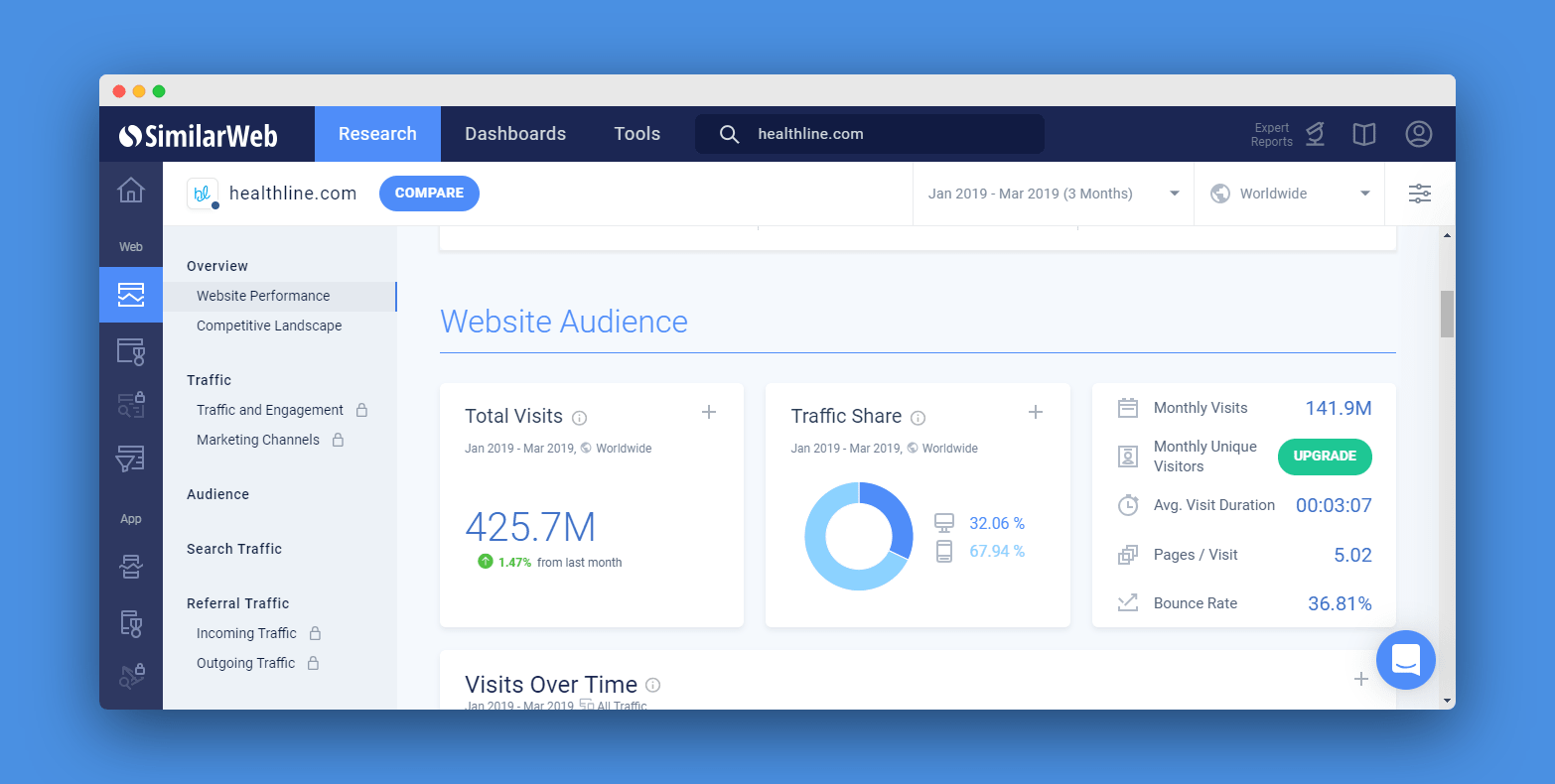1555x784 pixels.
Task: Click the locked app keywords sidebar icon
Action: pos(132,676)
